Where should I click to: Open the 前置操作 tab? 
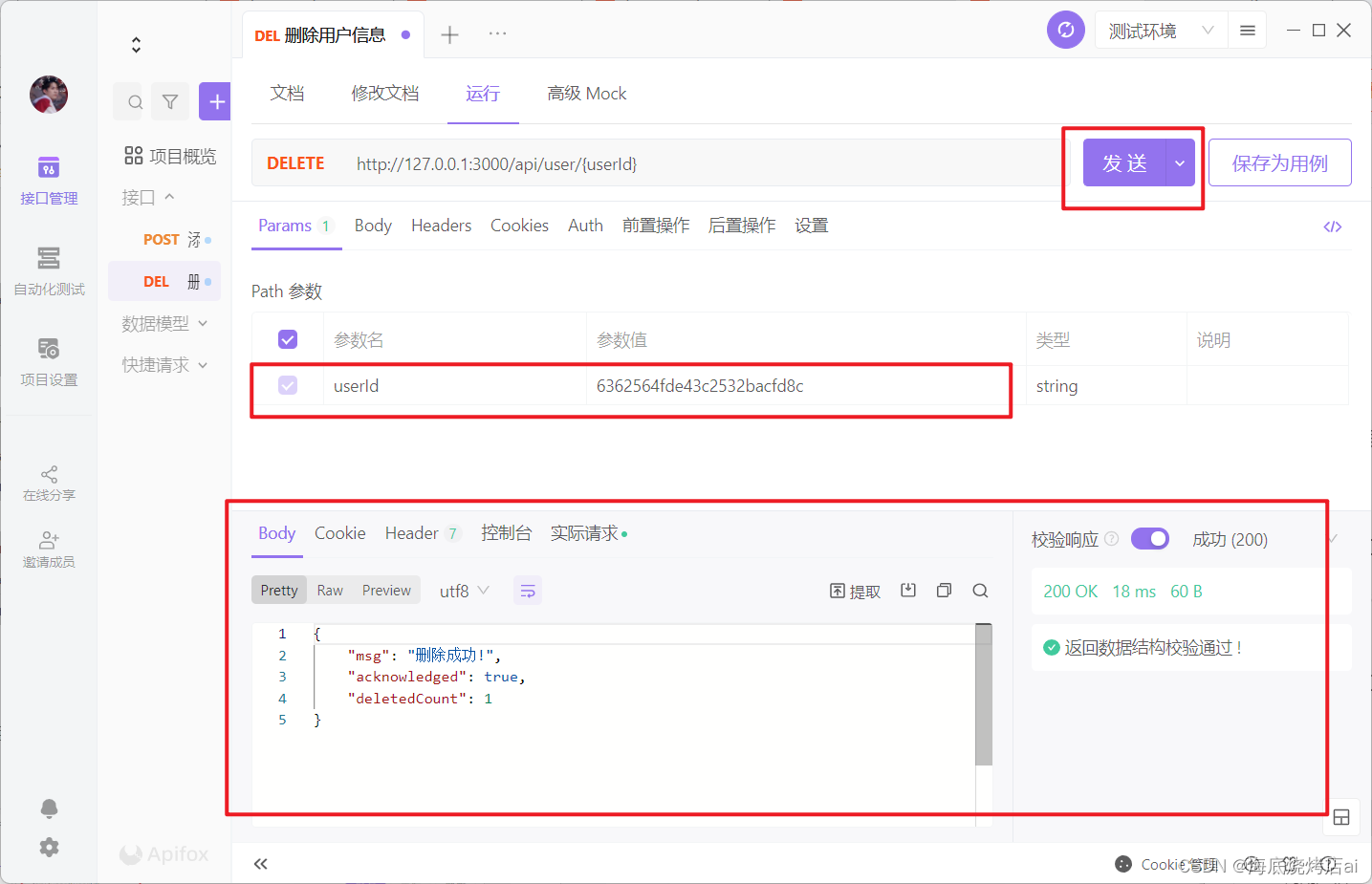click(x=656, y=226)
